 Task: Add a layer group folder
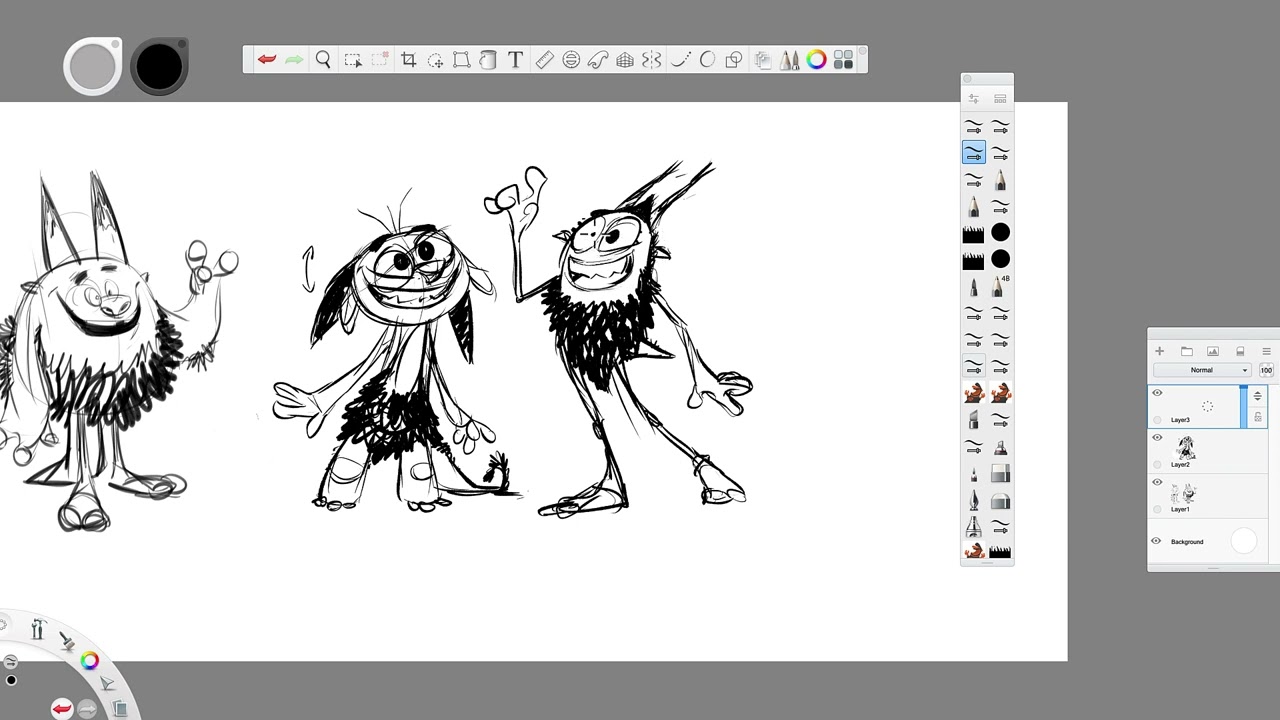[x=1186, y=351]
